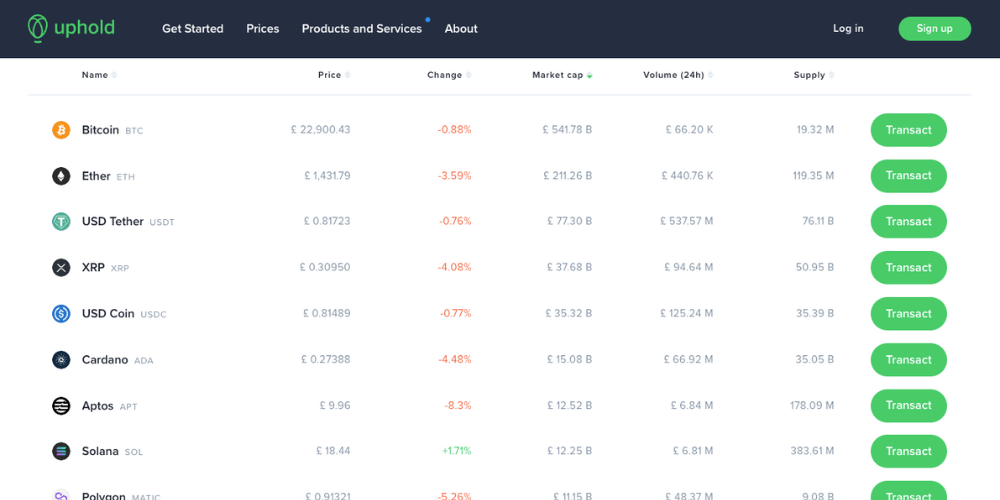
Task: Click the Aptos coin icon
Action: tap(61, 406)
